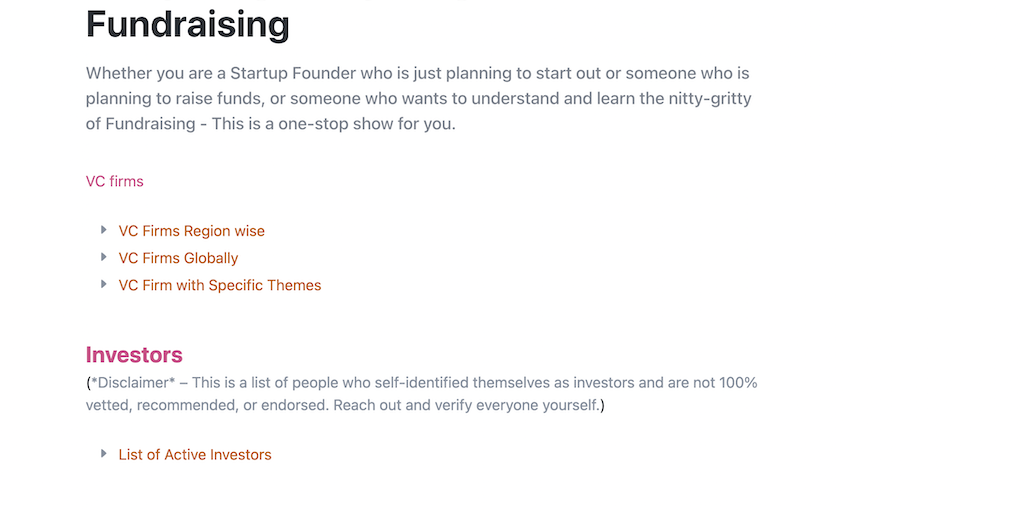Expand the VC Firms Region wise toggle arrow
The height and width of the screenshot is (512, 1024).
(103, 230)
